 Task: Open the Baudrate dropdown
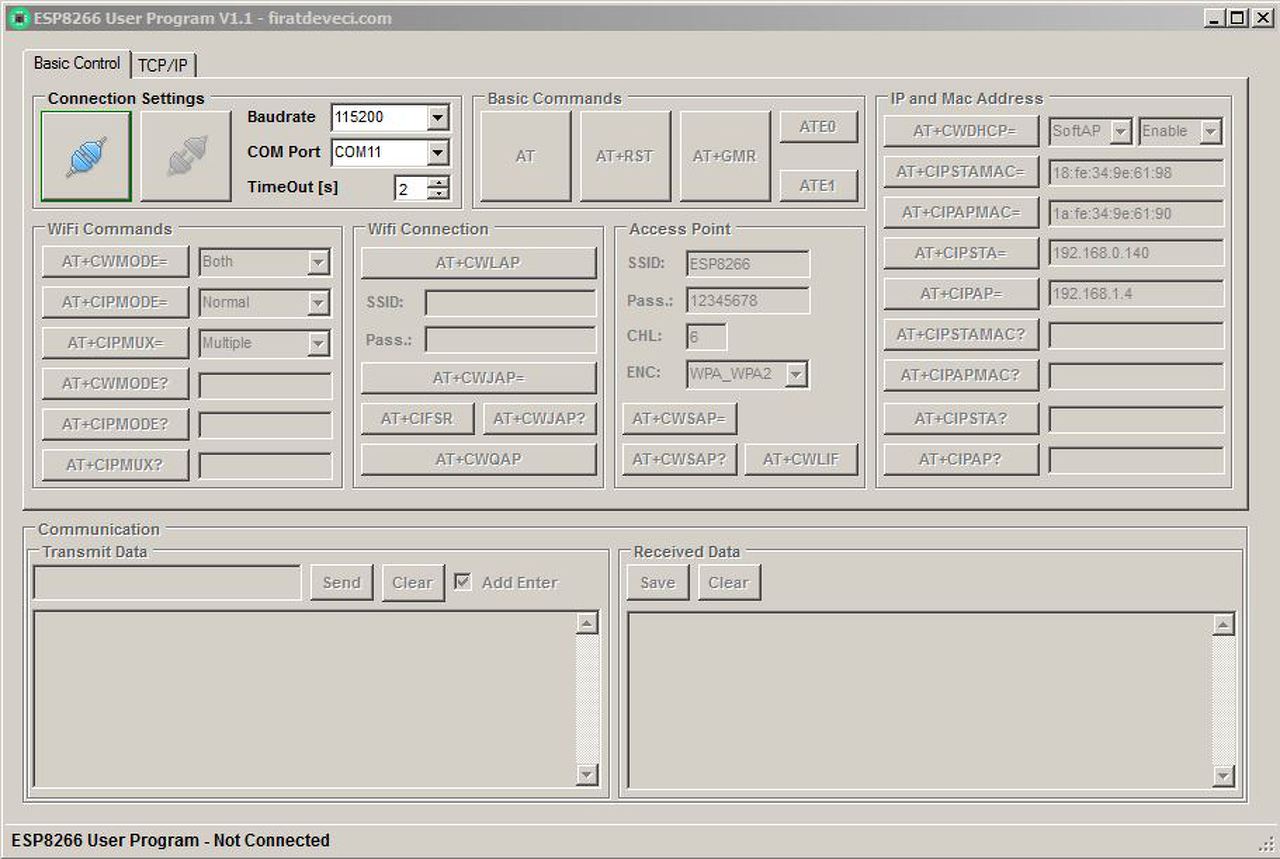pyautogui.click(x=438, y=117)
